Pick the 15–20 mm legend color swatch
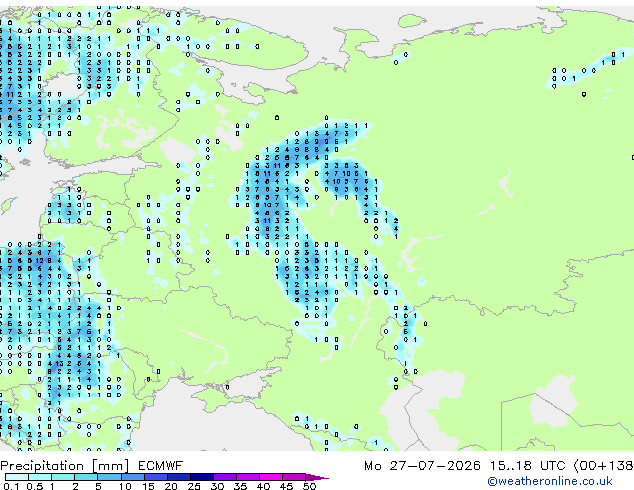This screenshot has width=634, height=490. click(155, 477)
